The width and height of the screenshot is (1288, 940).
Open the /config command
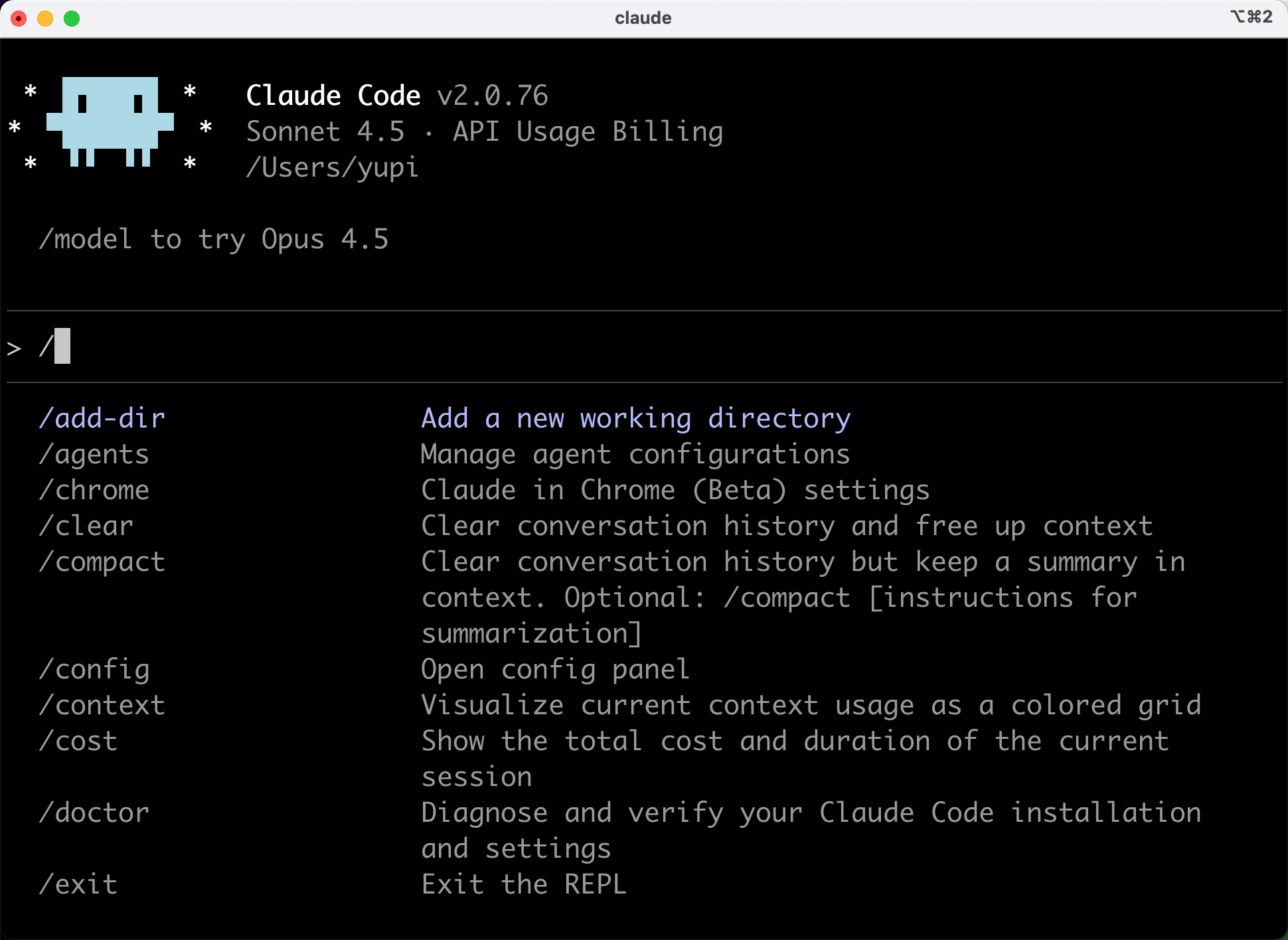(94, 670)
